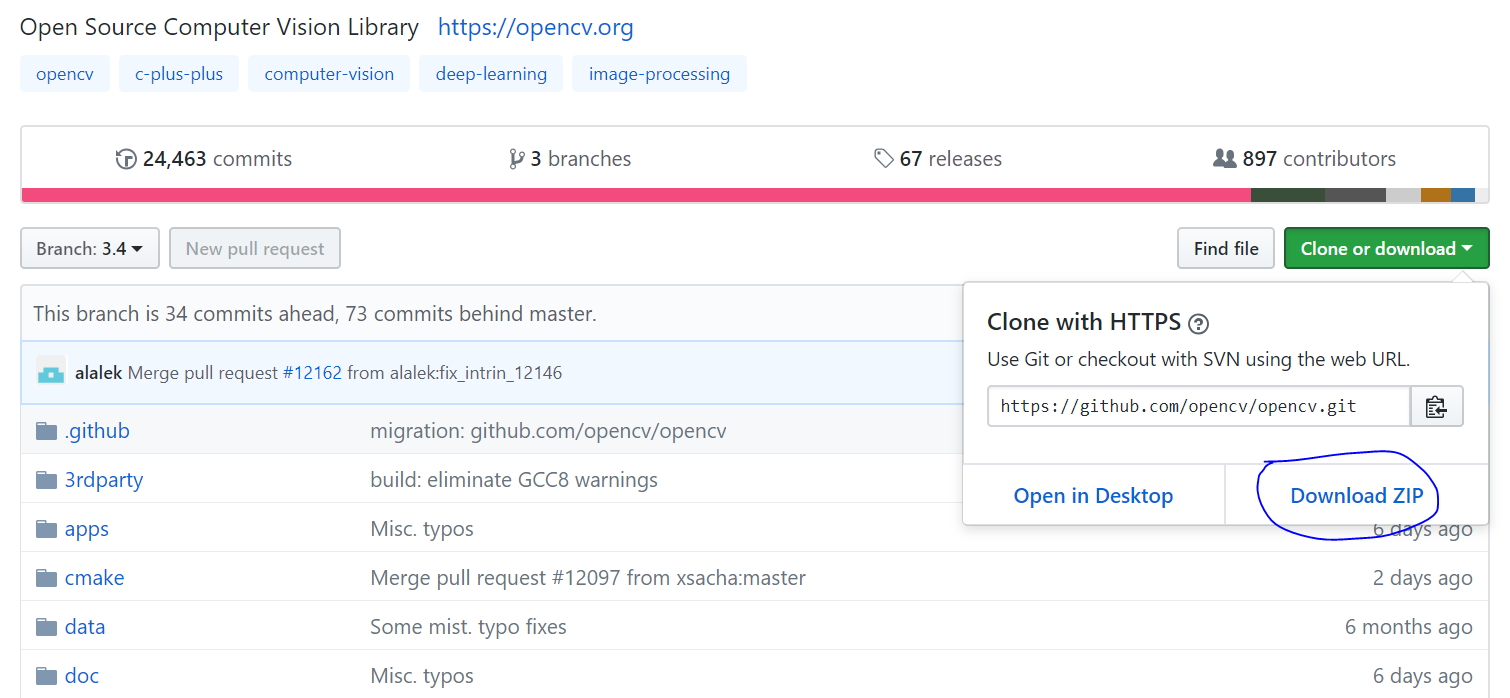Viewport: 1510px width, 698px height.
Task: Open 'Merge pull request #12097' commit message
Action: pyautogui.click(x=588, y=578)
